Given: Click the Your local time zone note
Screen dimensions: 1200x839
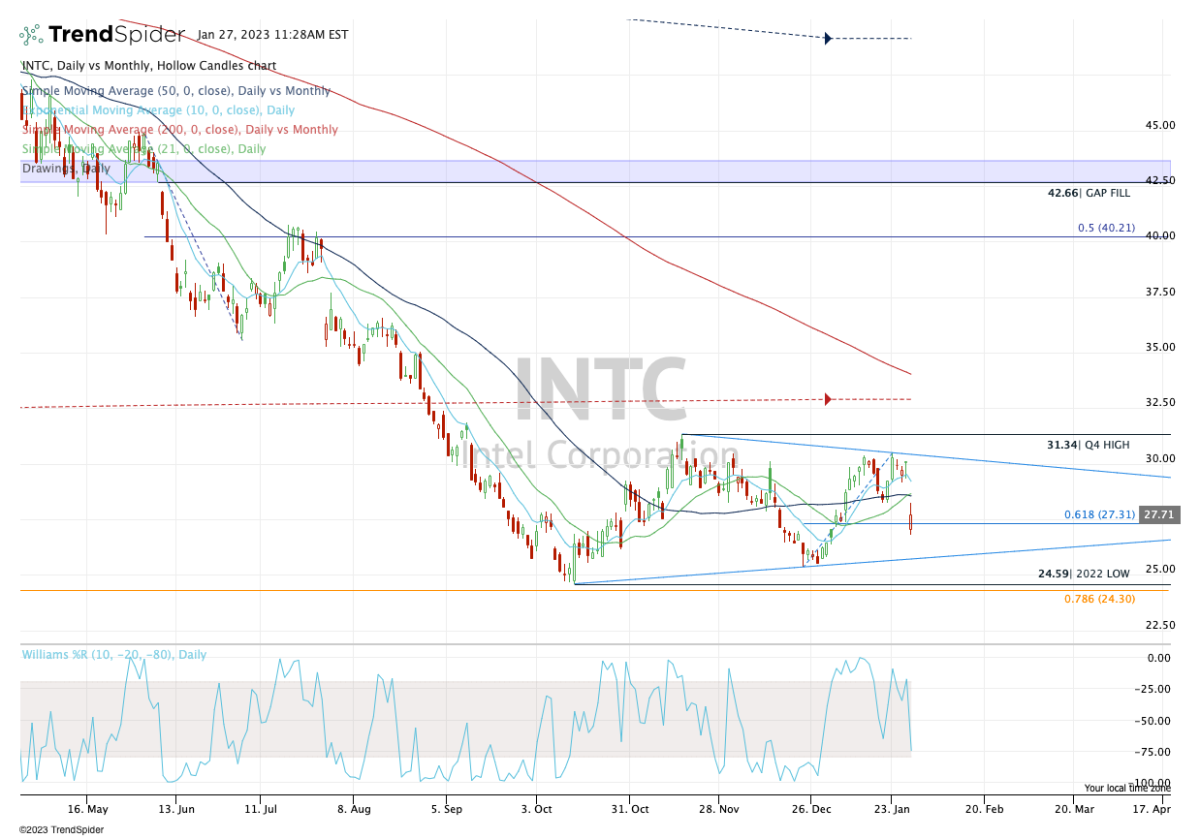Looking at the screenshot, I should click(1126, 788).
